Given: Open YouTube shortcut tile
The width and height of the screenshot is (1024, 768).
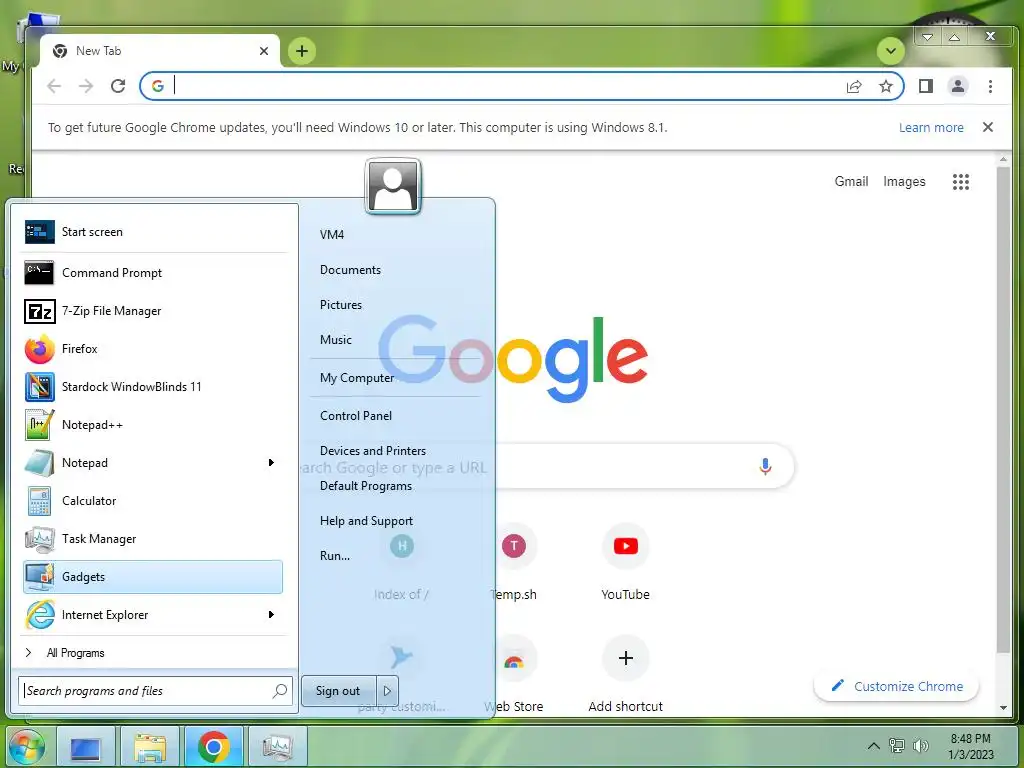Looking at the screenshot, I should (x=626, y=562).
